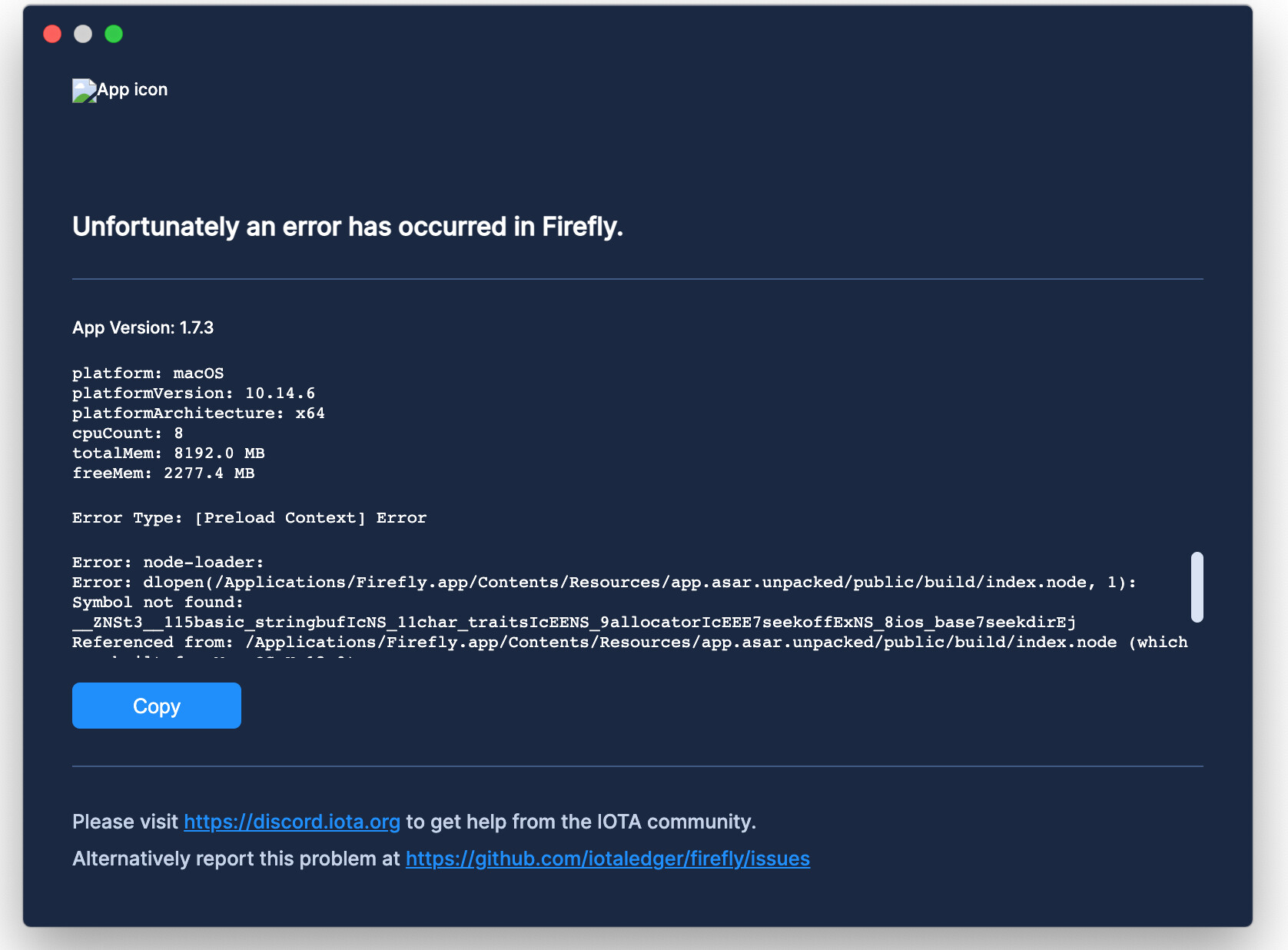Click the mangled basic_stringbuf symbol line
The image size is (1288, 950).
[x=574, y=623]
